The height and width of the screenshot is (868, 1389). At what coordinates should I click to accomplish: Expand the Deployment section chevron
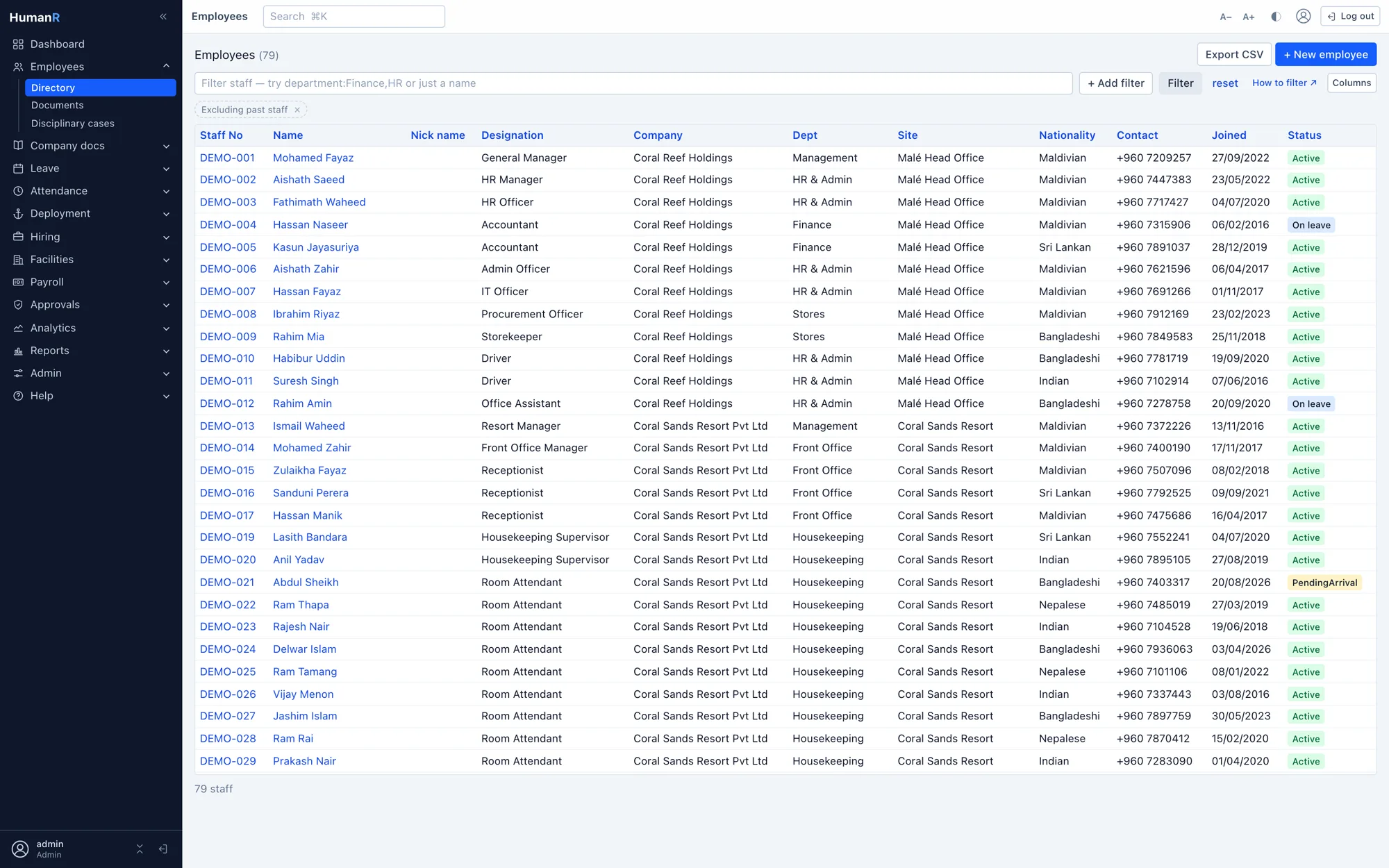[166, 214]
